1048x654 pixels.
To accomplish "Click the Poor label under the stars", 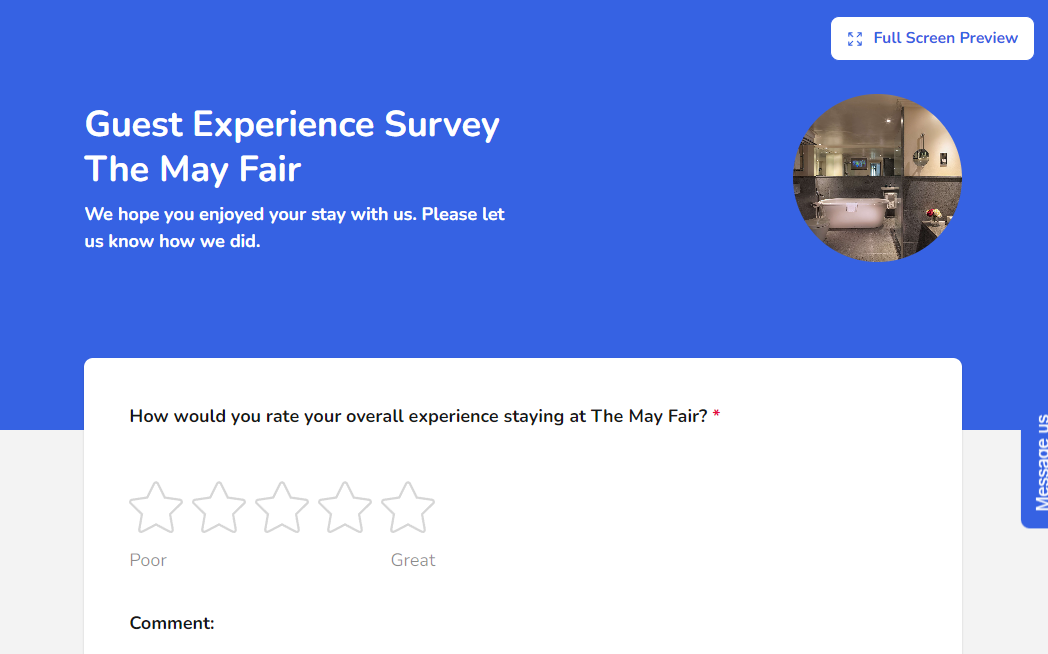I will pyautogui.click(x=148, y=560).
